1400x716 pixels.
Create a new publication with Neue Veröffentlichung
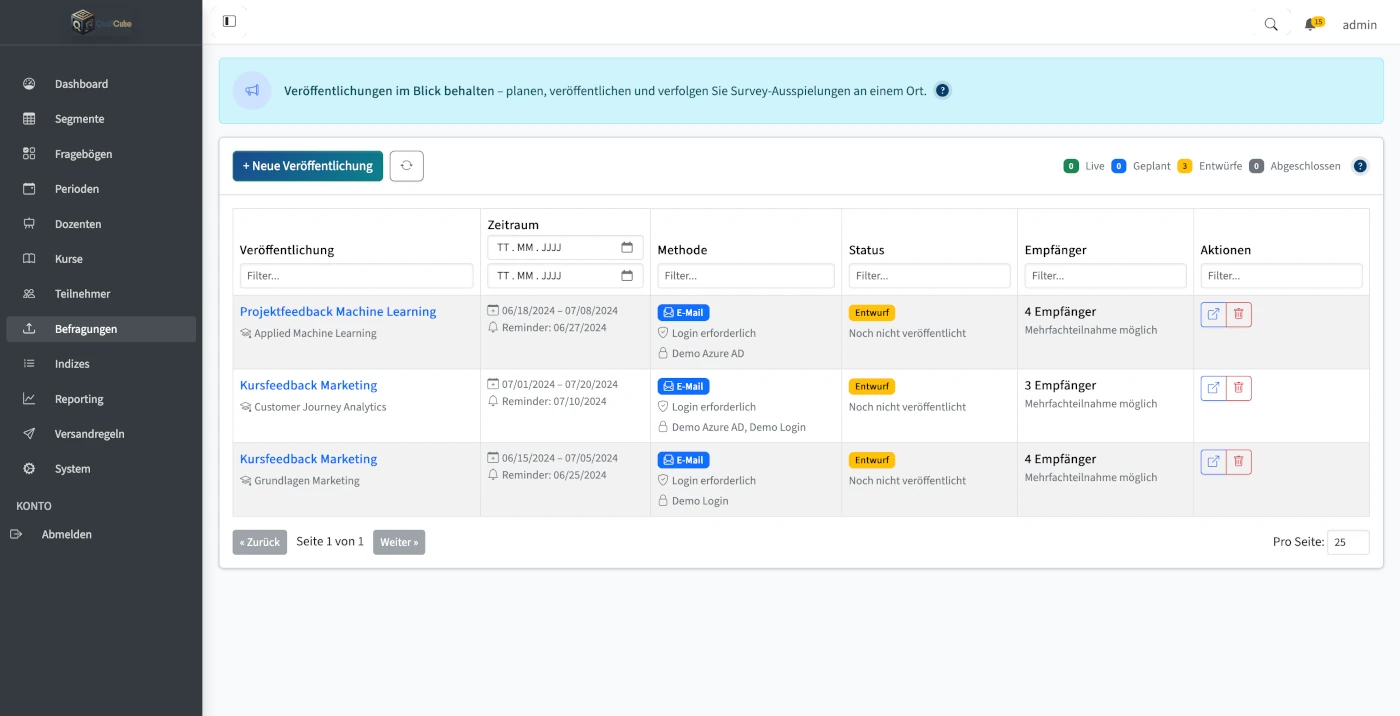(x=307, y=165)
